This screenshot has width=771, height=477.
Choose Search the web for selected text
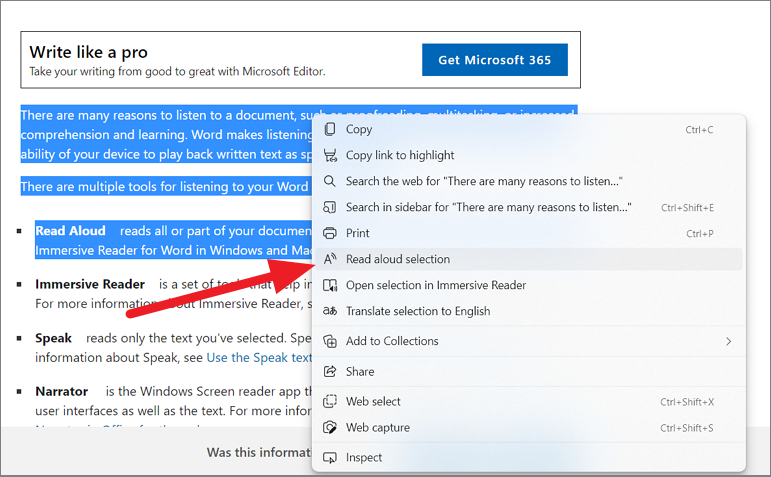point(529,181)
